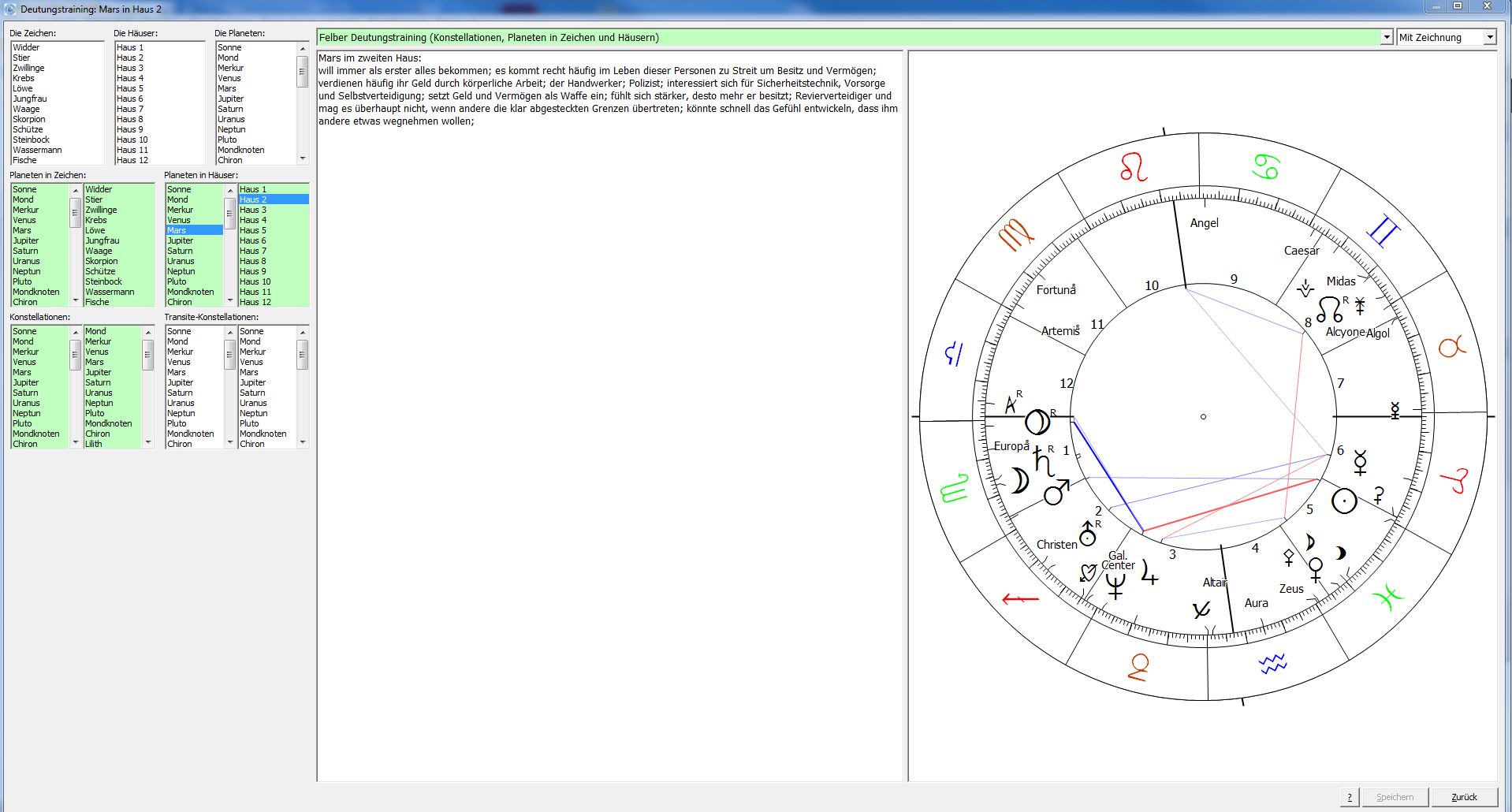Viewport: 1512px width, 812px height.
Task: Click the red Sagittarius arrow glyph
Action: [x=1021, y=599]
